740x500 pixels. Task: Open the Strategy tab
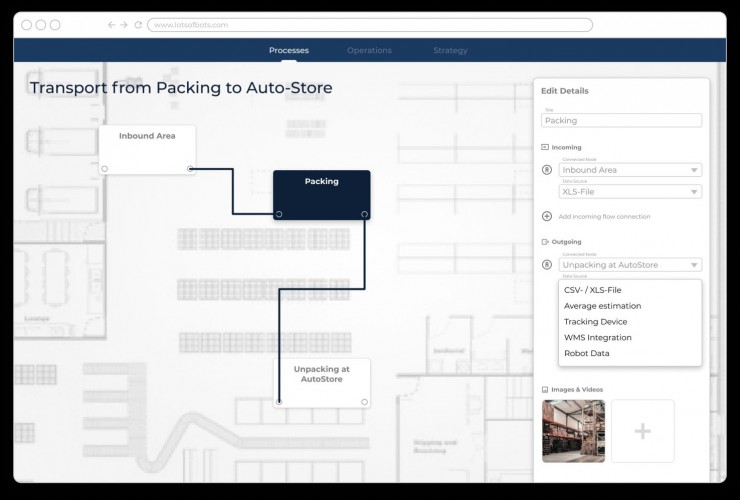tap(450, 50)
